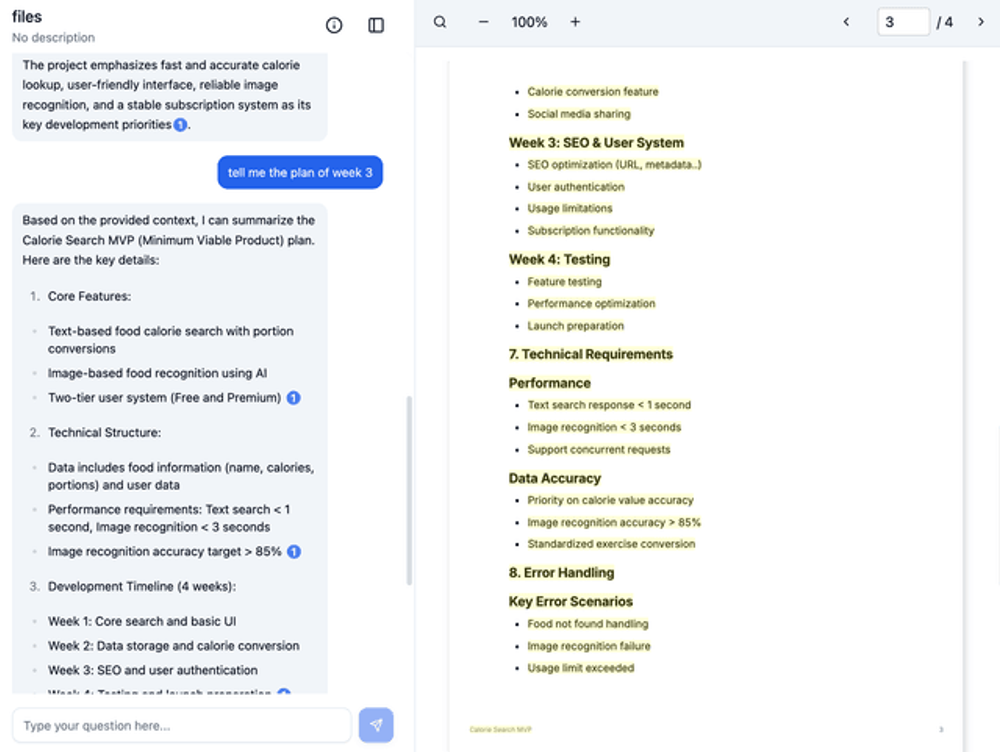Click Technical Structure: list item in chat
Image resolution: width=1000 pixels, height=752 pixels.
coord(105,432)
